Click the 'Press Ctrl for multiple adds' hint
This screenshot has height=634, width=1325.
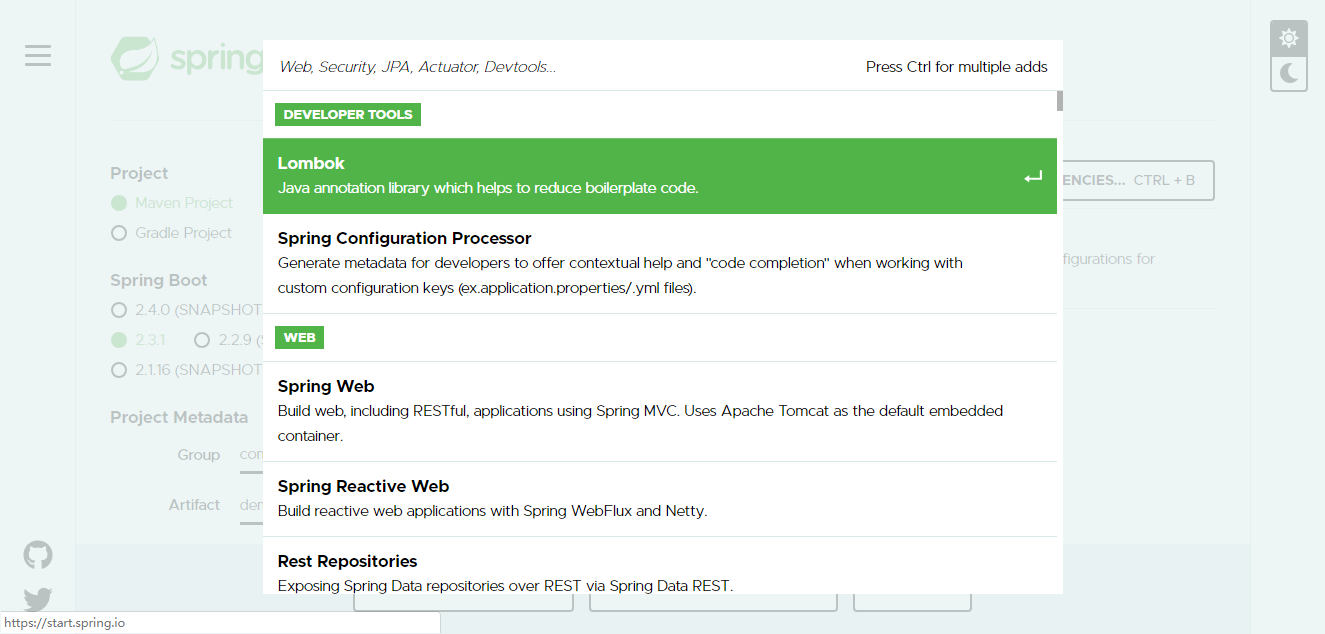(957, 67)
